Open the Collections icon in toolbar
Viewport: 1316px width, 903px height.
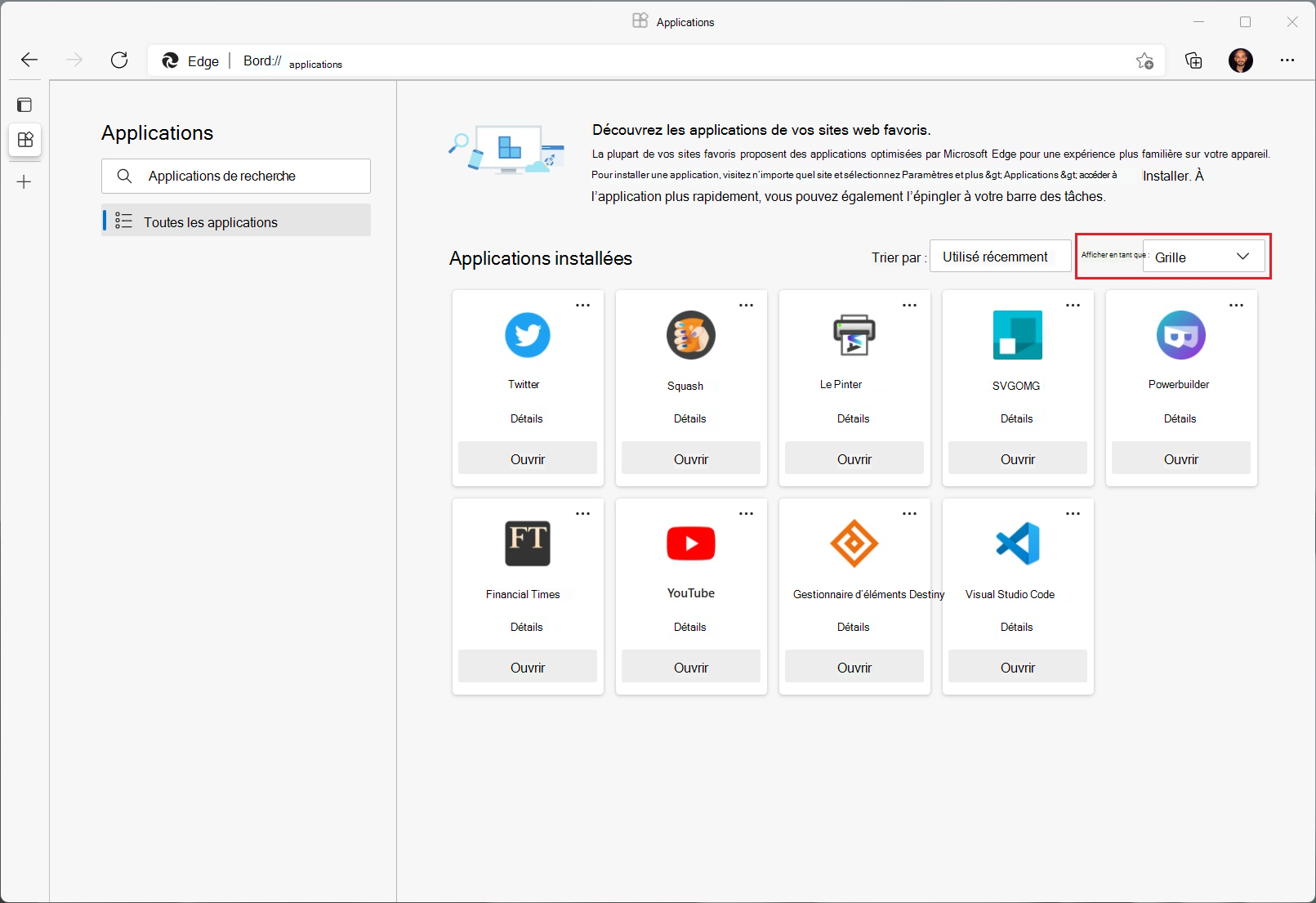[1193, 60]
